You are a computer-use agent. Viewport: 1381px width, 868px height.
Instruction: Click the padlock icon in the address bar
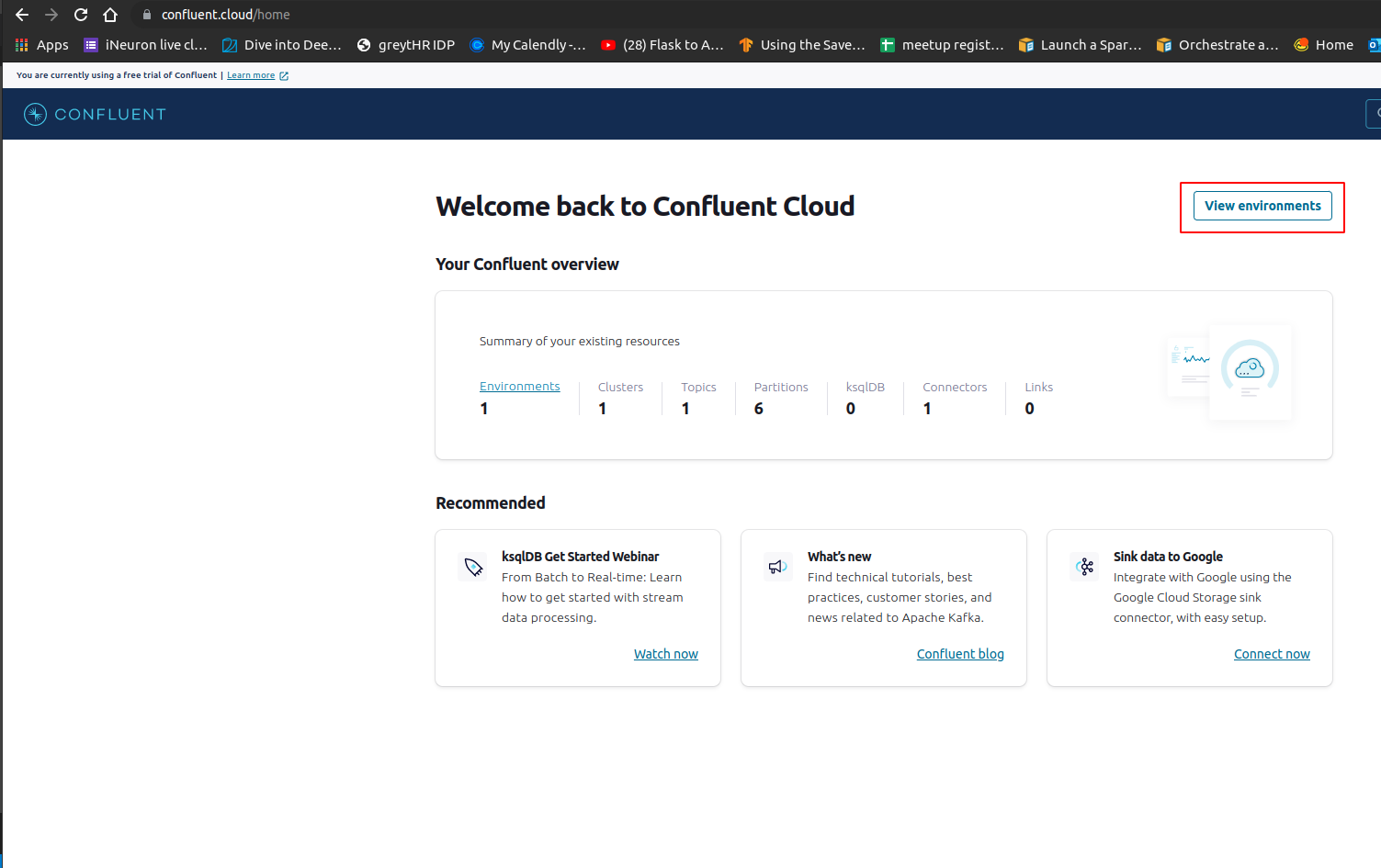coord(145,14)
